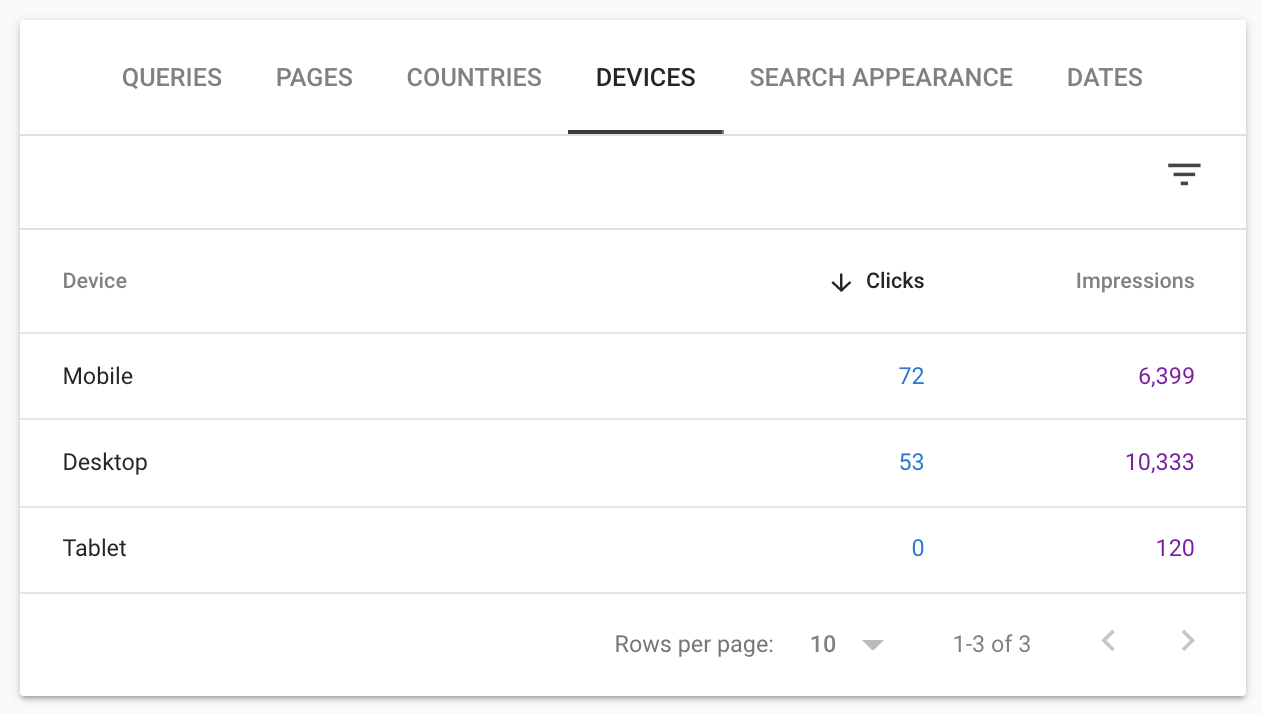Go to the previous page arrow
1262x714 pixels.
tap(1108, 642)
